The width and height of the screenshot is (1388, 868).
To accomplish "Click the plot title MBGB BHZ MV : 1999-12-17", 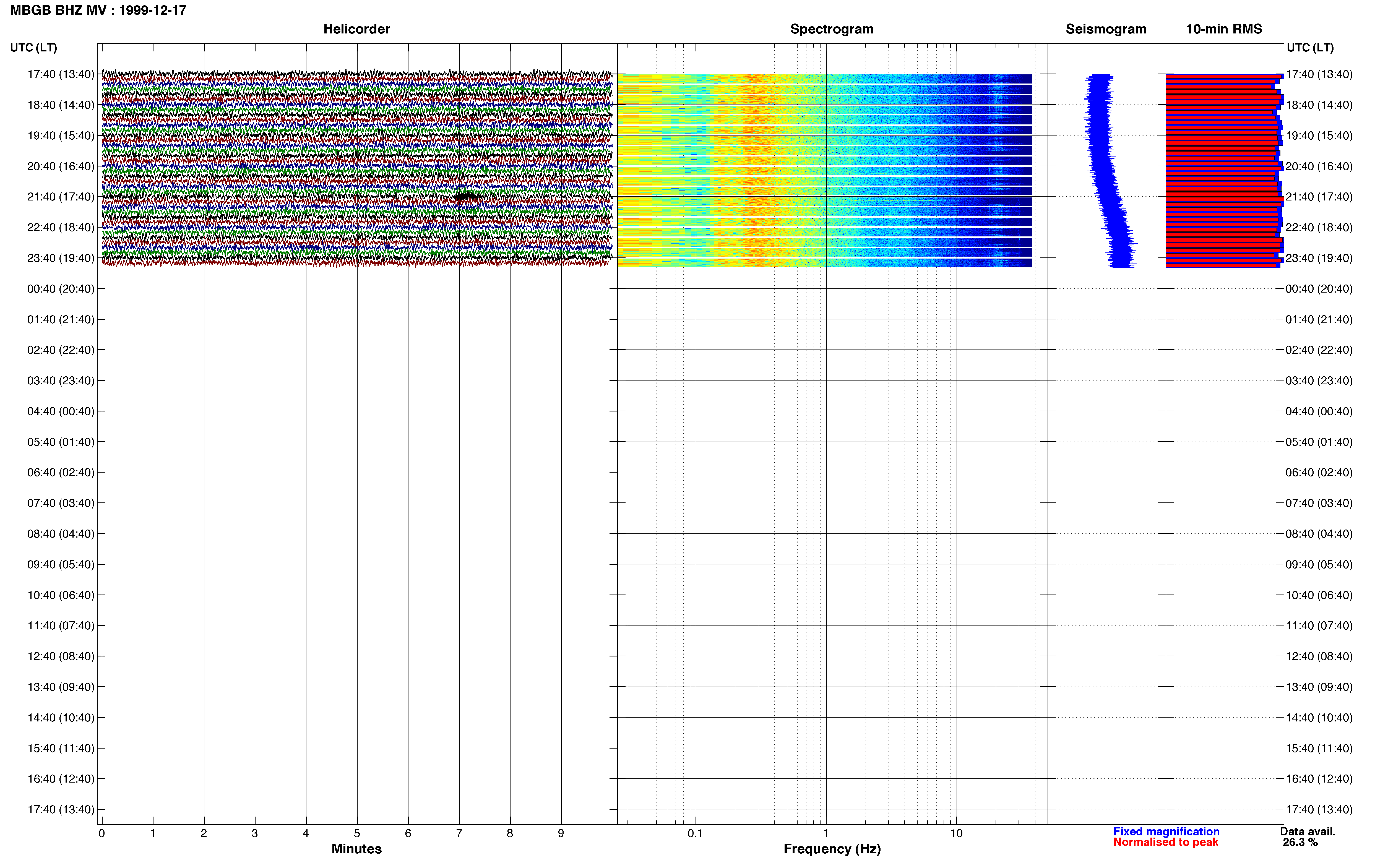I will coord(98,10).
